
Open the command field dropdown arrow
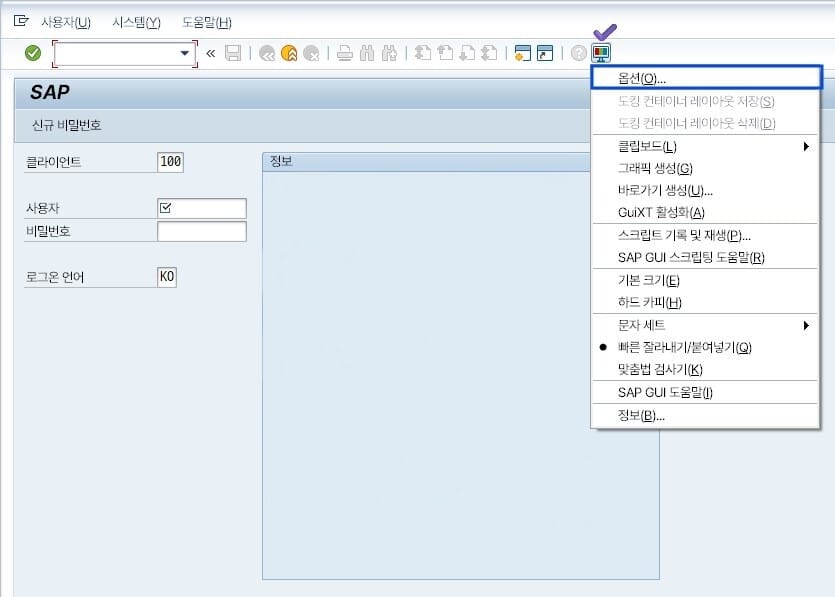click(184, 54)
